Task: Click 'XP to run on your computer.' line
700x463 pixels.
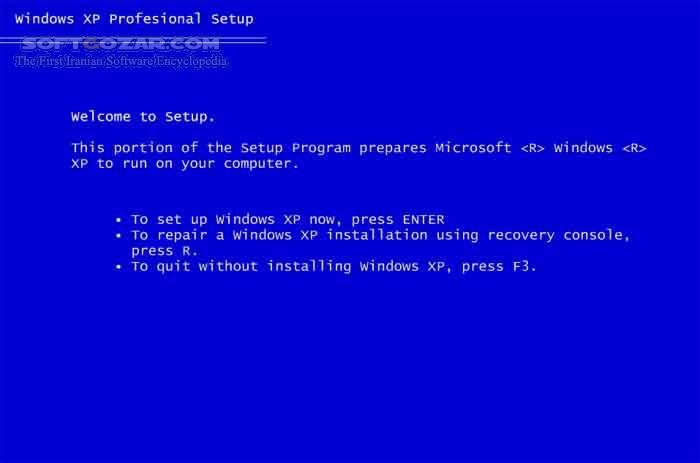Action: point(185,164)
